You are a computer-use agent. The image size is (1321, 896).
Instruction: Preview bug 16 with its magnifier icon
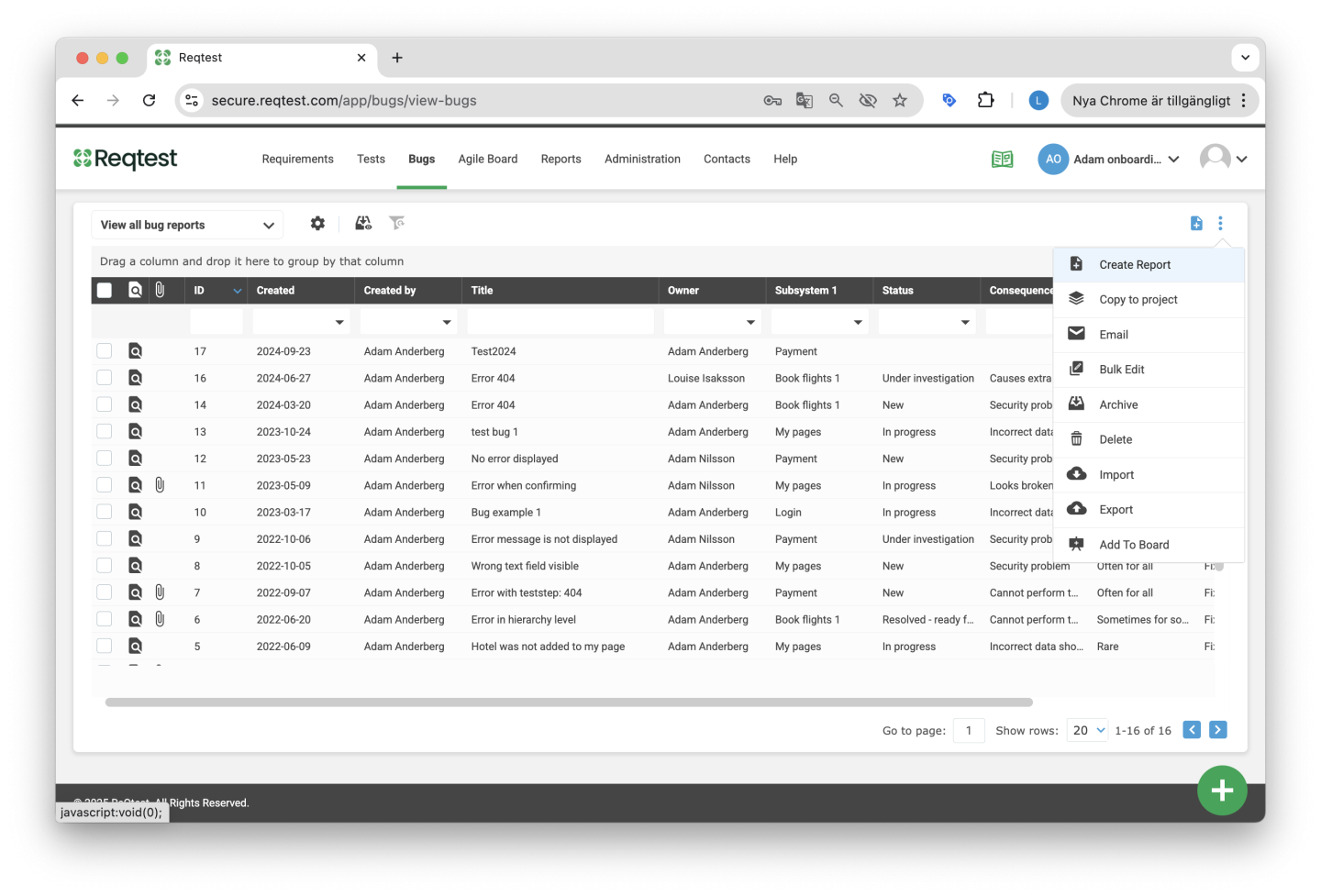(x=135, y=378)
